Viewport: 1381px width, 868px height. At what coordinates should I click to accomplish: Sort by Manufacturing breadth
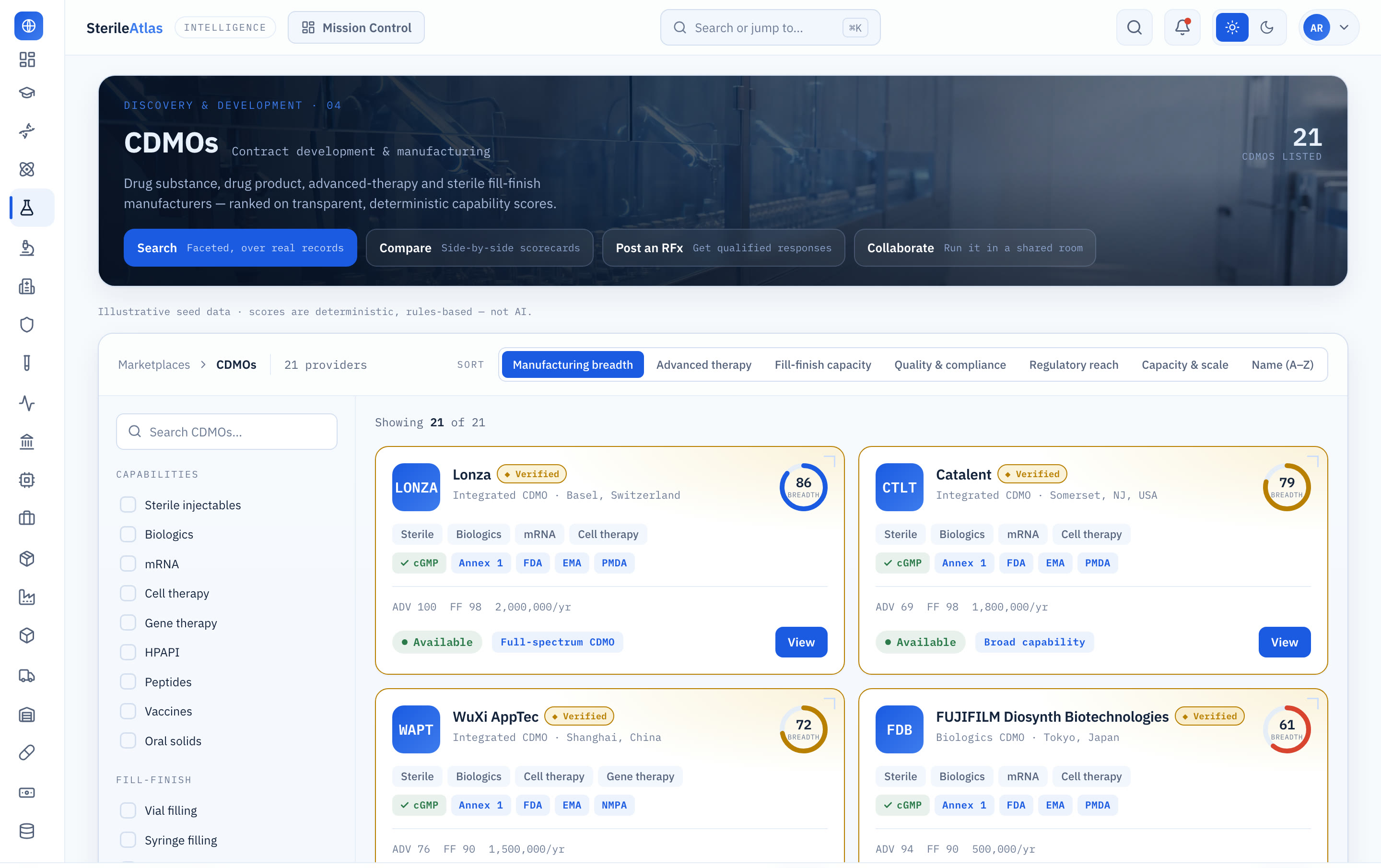[573, 365]
